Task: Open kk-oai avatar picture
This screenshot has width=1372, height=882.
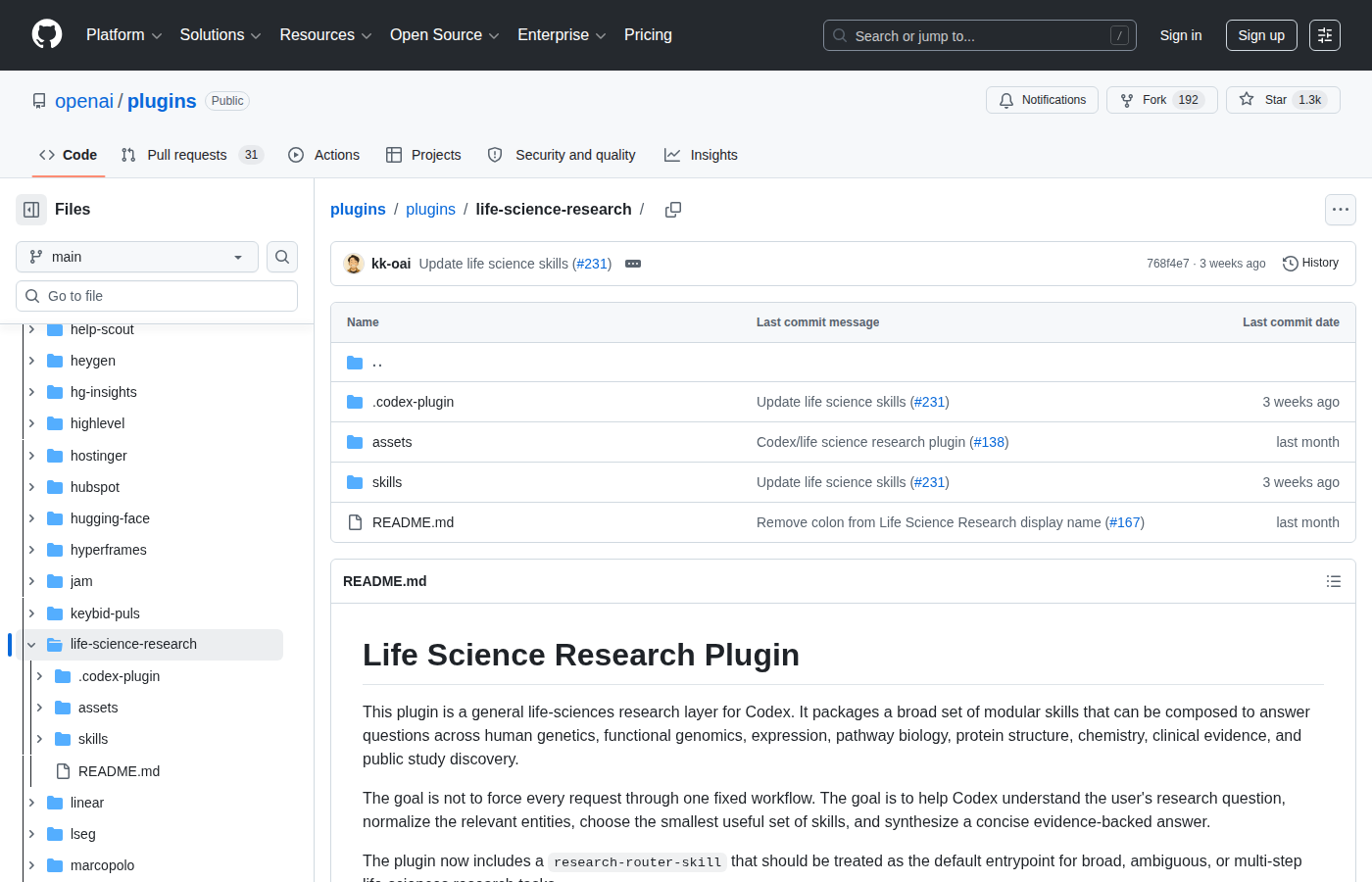Action: point(354,264)
